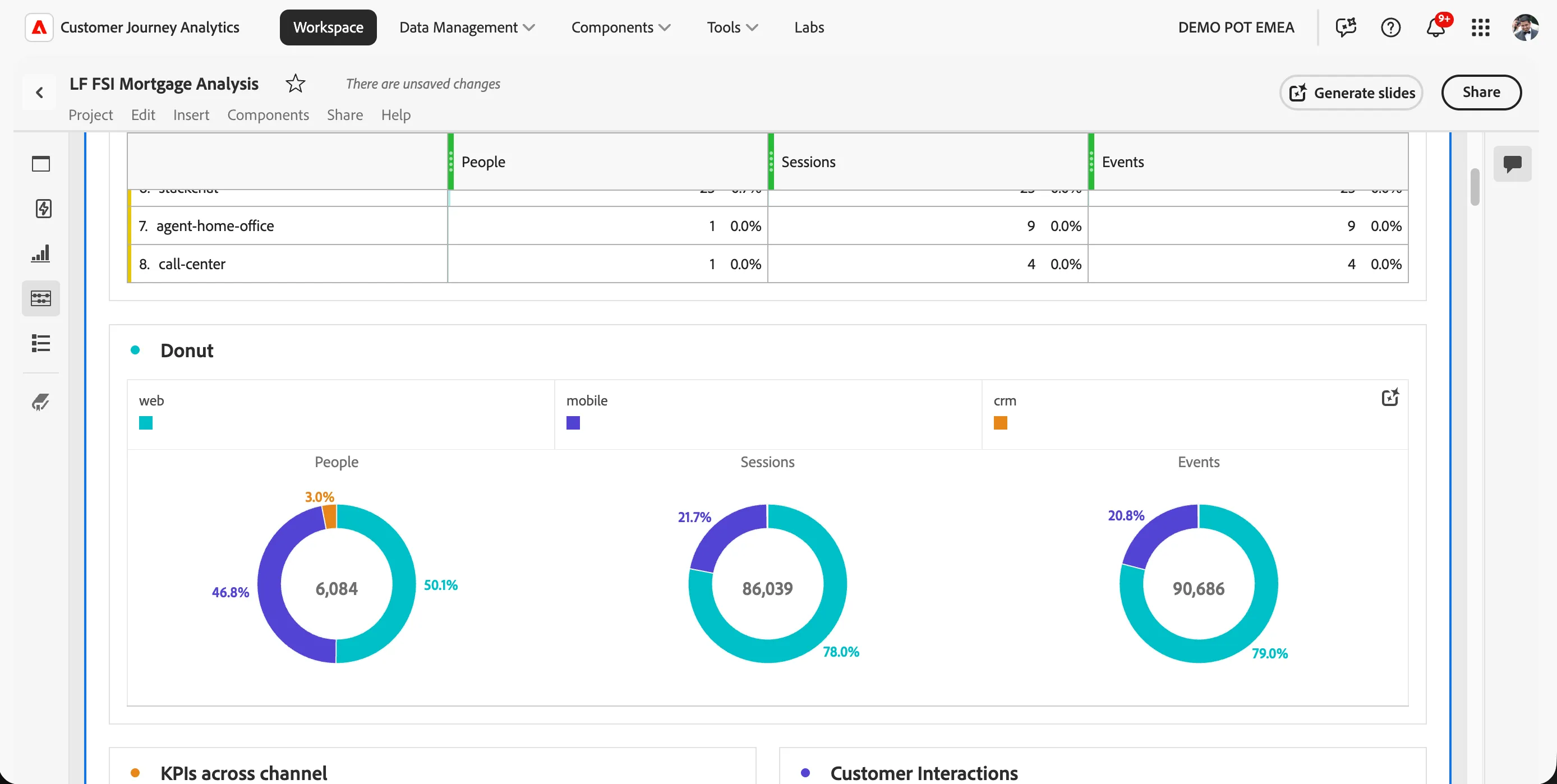
Task: Click the Generate slides button
Action: click(x=1352, y=93)
